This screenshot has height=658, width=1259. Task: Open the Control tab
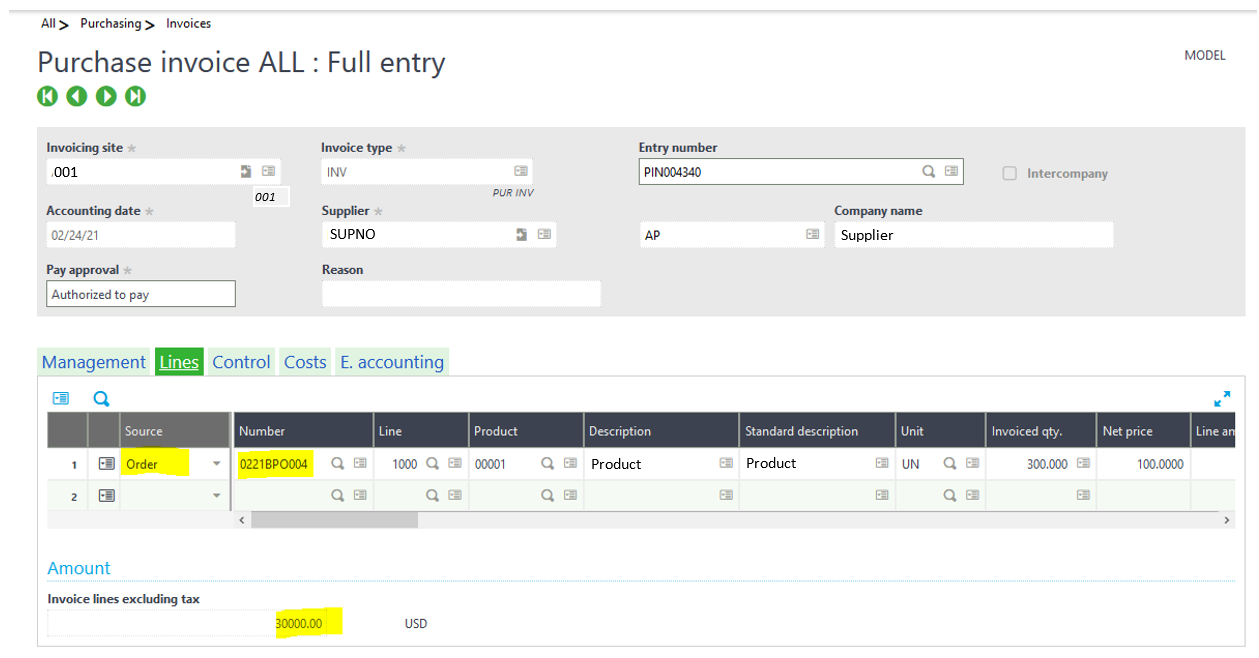[241, 362]
